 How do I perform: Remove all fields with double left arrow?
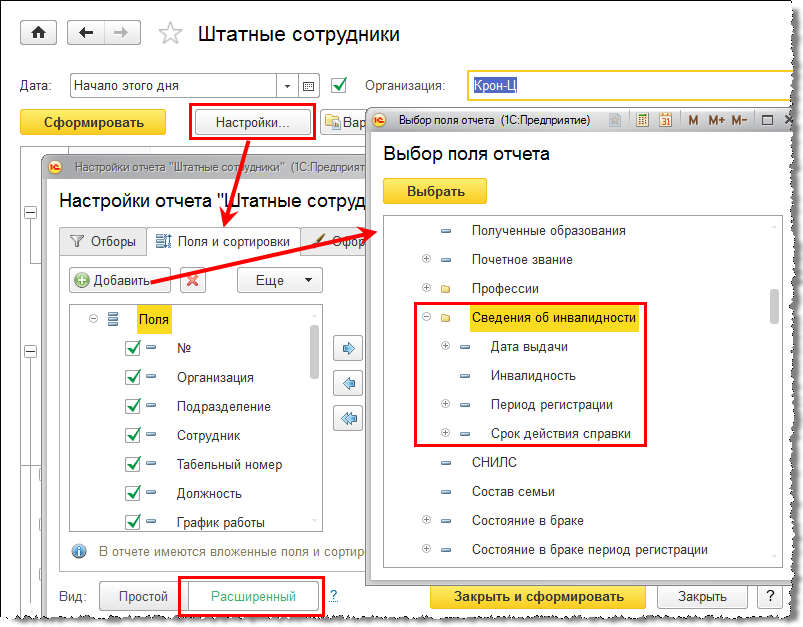348,418
